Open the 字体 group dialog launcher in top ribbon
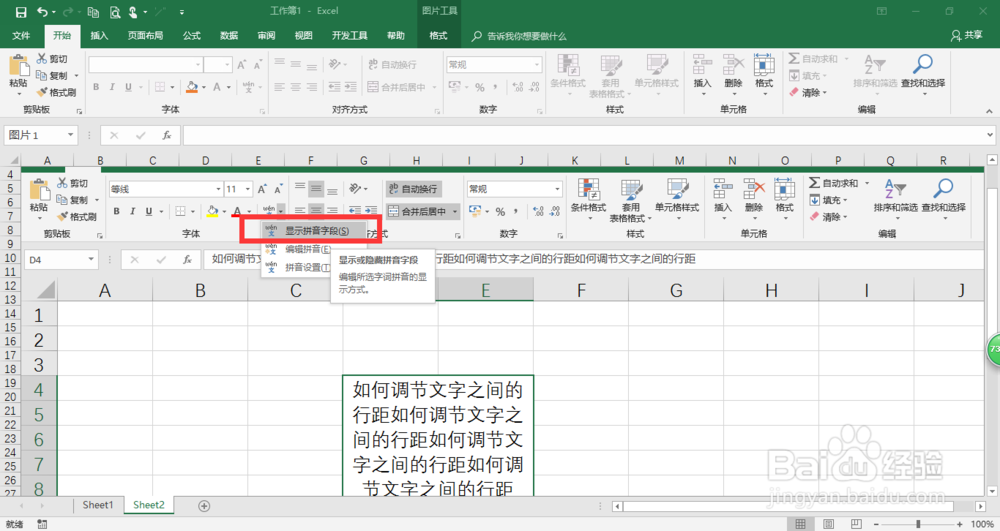This screenshot has width=1000, height=531. point(262,111)
